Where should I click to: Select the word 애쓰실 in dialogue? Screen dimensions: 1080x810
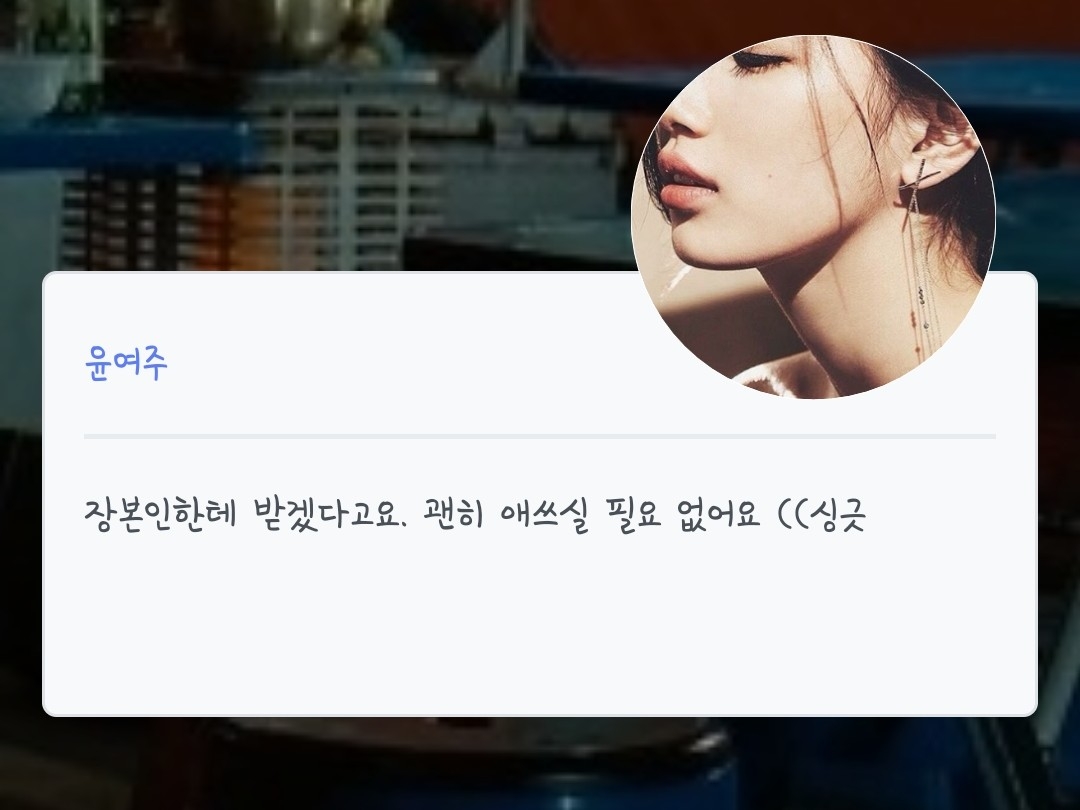pos(545,514)
